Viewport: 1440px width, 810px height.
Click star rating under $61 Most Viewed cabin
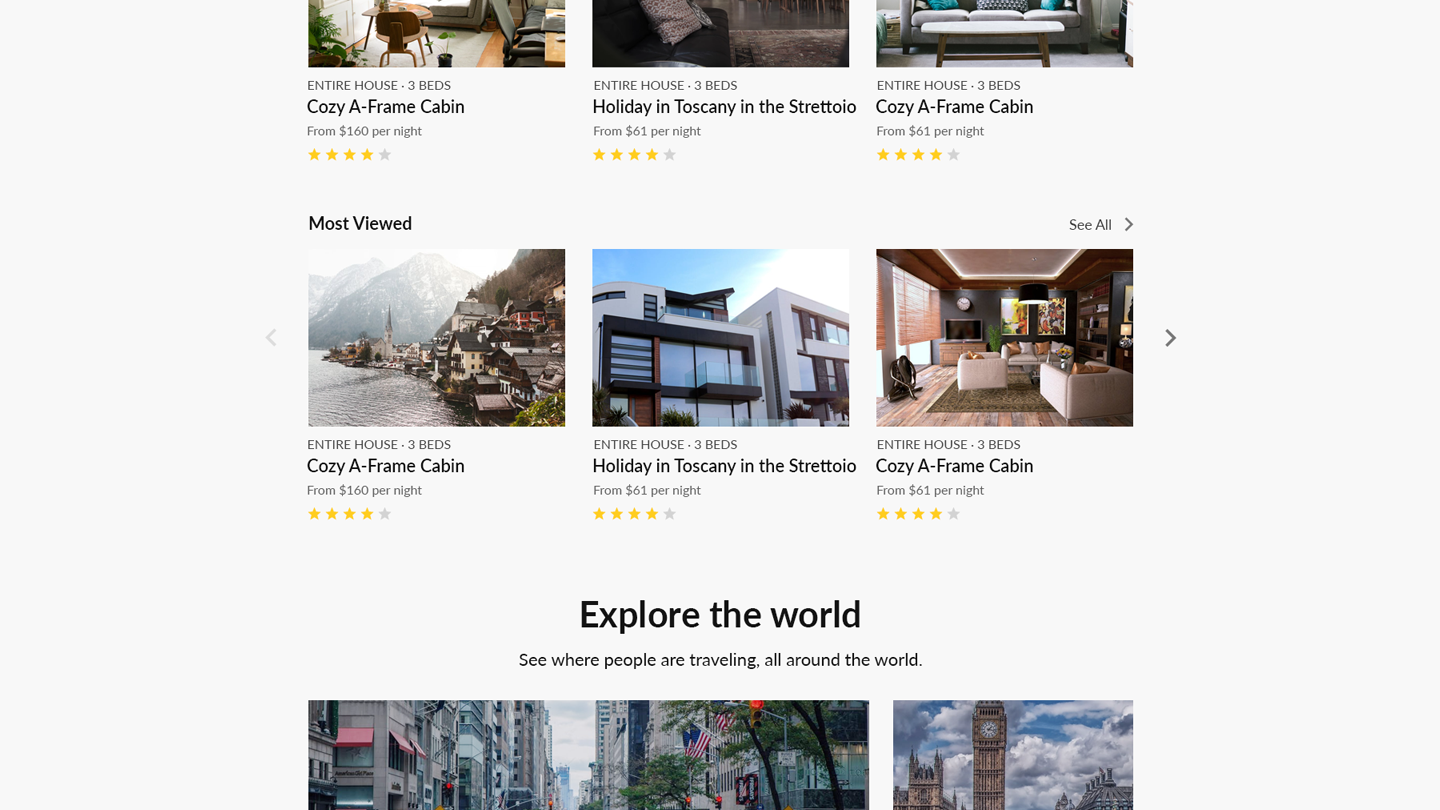pos(918,514)
